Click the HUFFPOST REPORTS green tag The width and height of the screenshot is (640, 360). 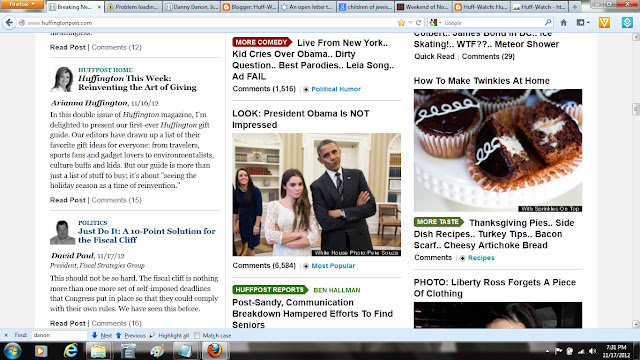pyautogui.click(x=270, y=289)
